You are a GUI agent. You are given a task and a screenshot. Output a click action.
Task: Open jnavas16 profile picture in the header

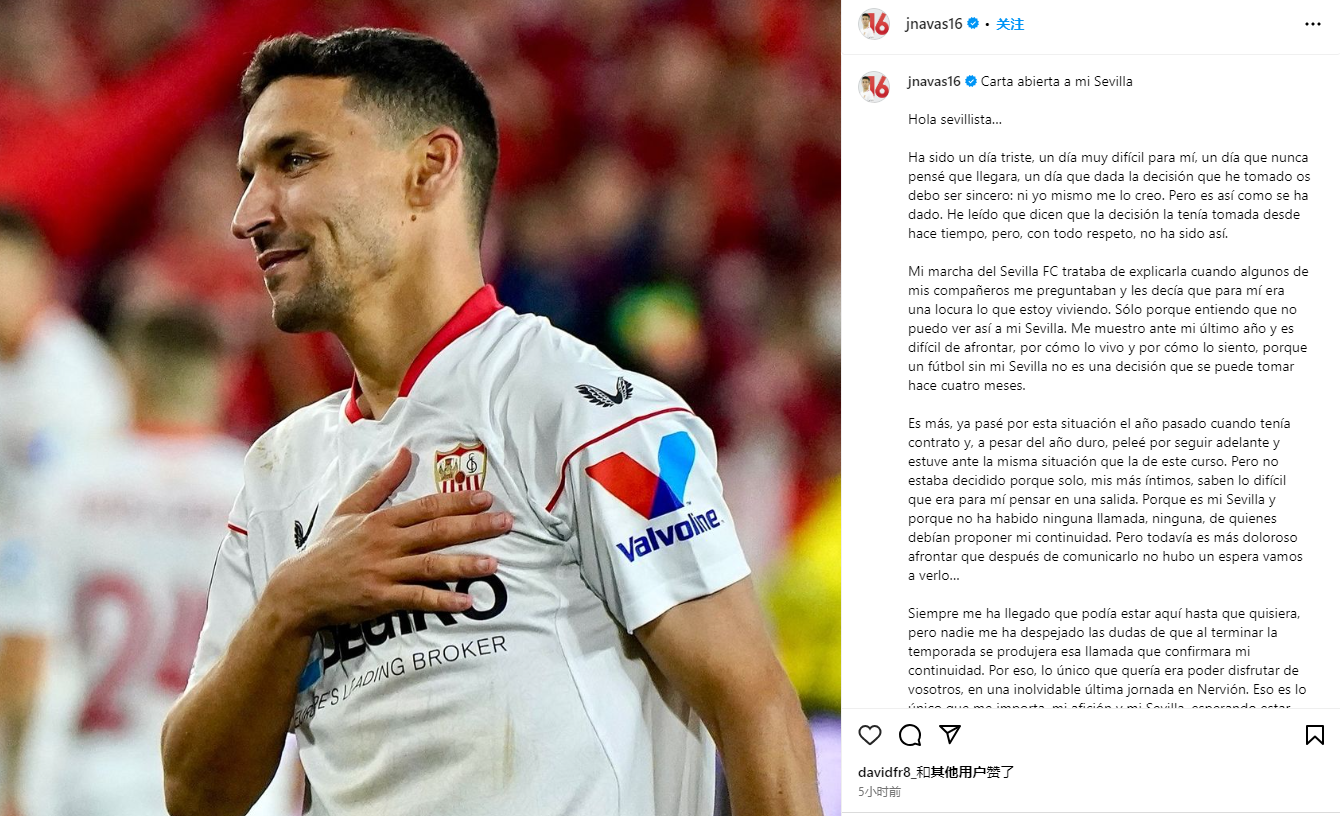(x=874, y=24)
